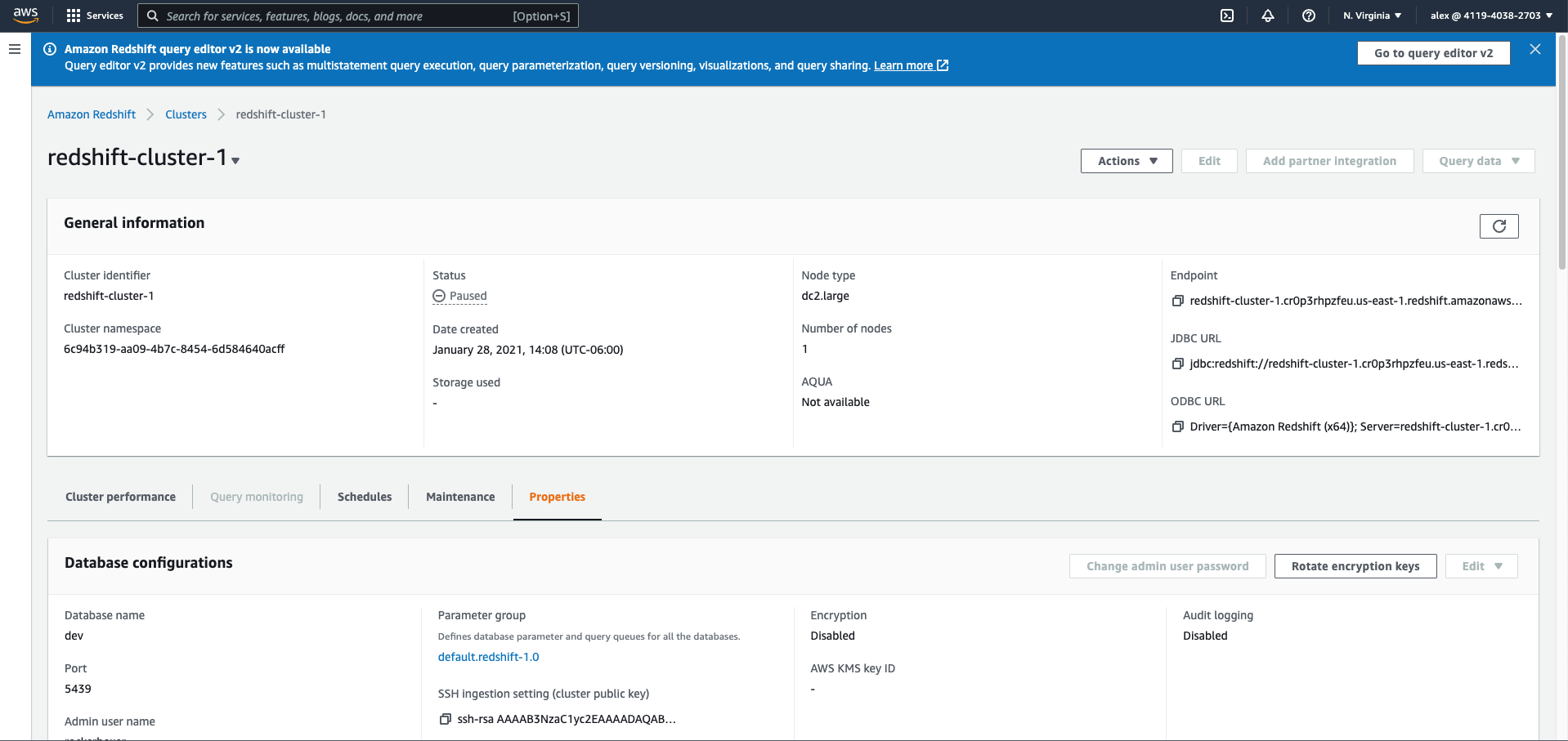Open the hamburger side navigation menu
The image size is (1568, 741).
coord(15,49)
